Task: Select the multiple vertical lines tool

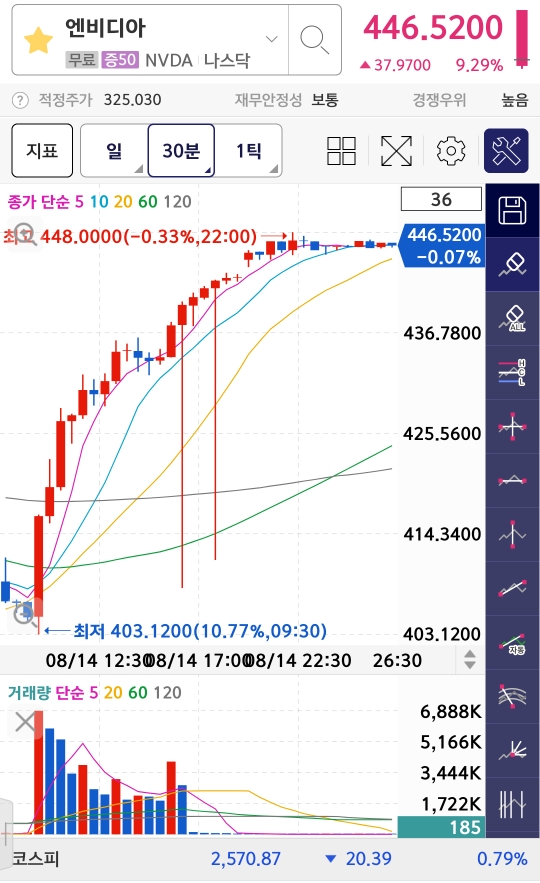Action: [512, 805]
